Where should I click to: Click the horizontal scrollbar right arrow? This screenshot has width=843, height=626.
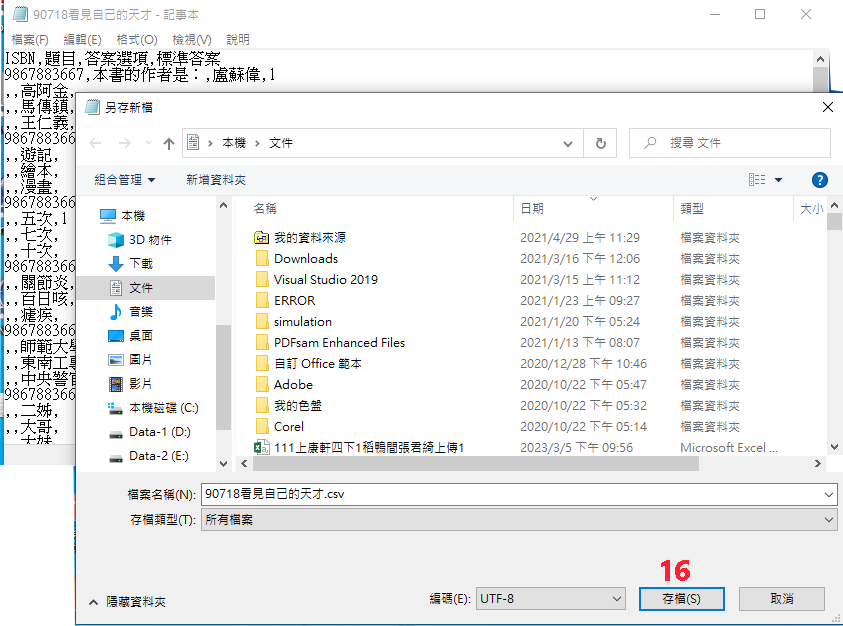(x=818, y=464)
